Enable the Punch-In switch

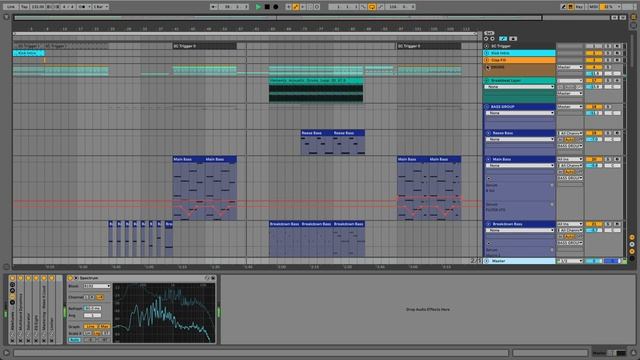coord(363,7)
